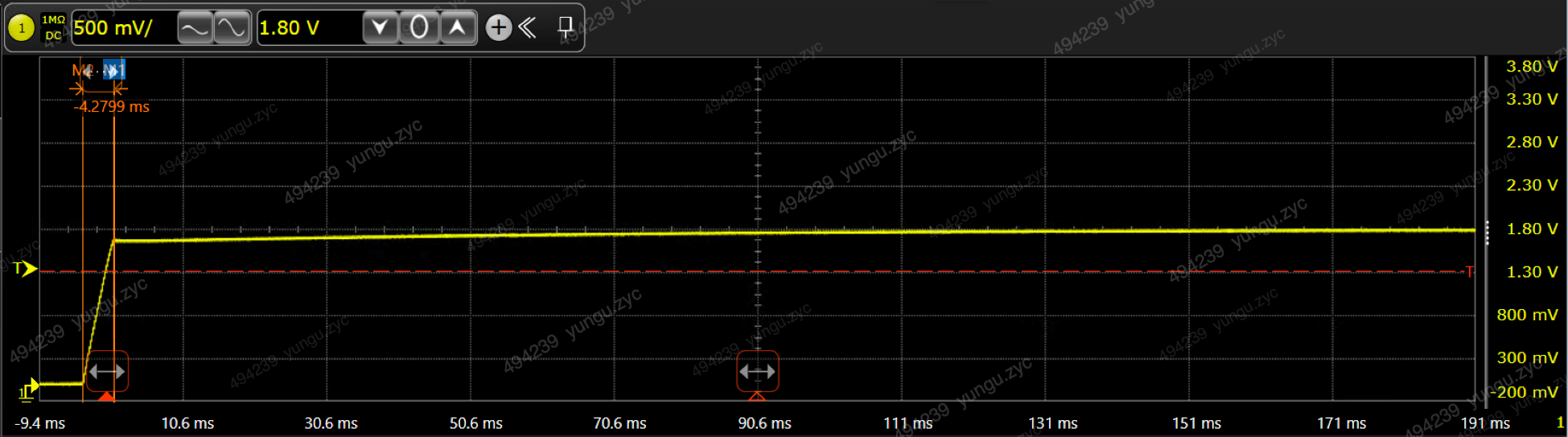Increase offset with the up arrow
Viewport: 1568px width, 437px height.
pyautogui.click(x=457, y=28)
